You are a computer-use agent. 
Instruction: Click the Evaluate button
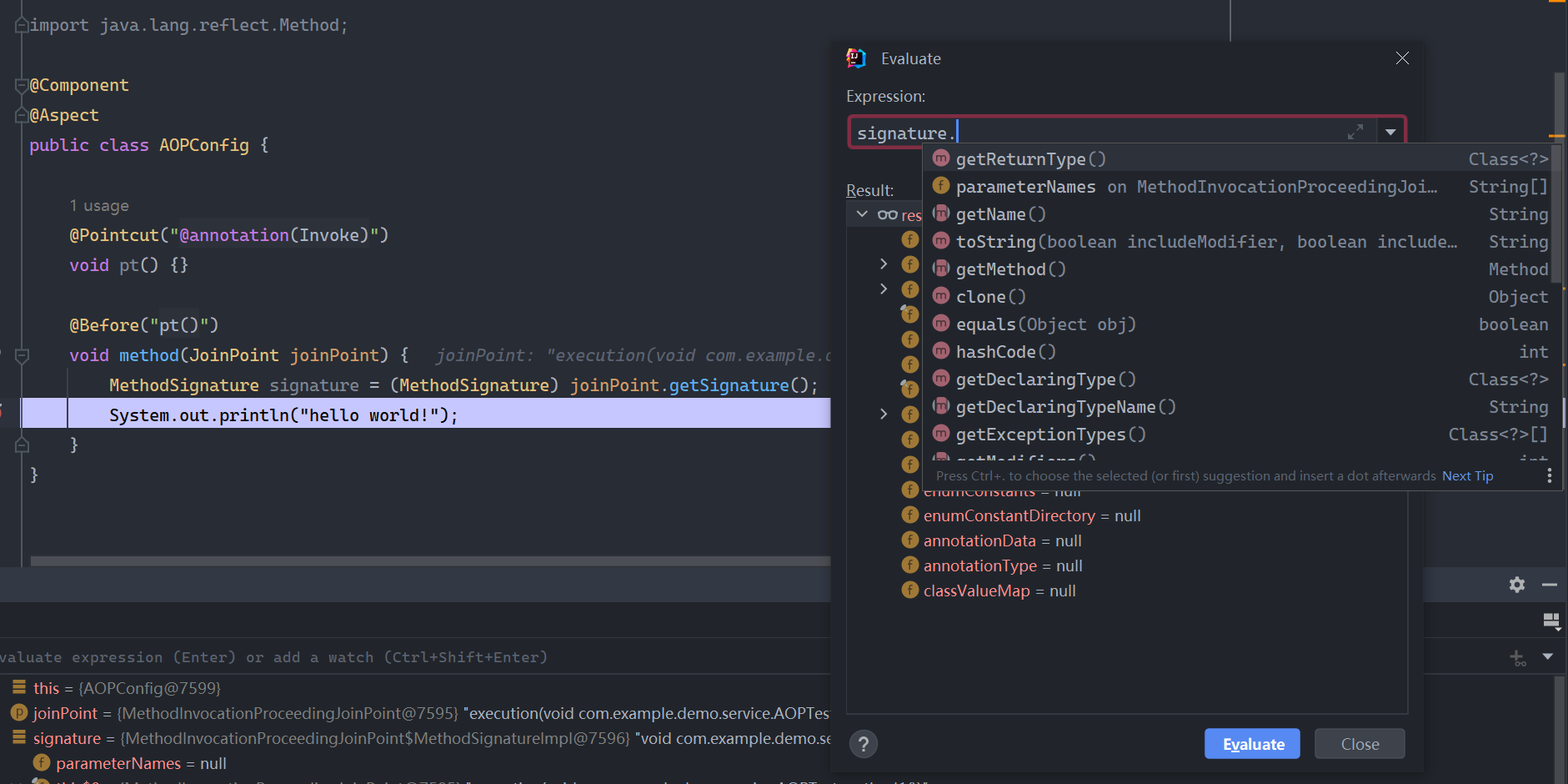click(1252, 744)
